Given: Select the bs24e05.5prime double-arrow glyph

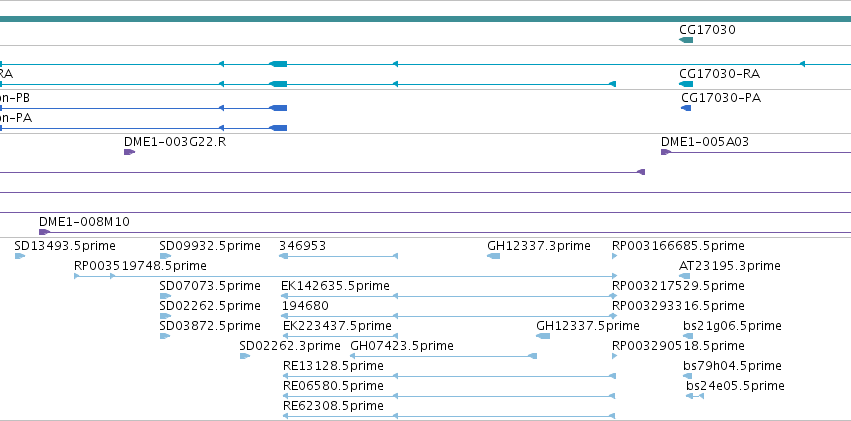Looking at the screenshot, I should [x=695, y=396].
